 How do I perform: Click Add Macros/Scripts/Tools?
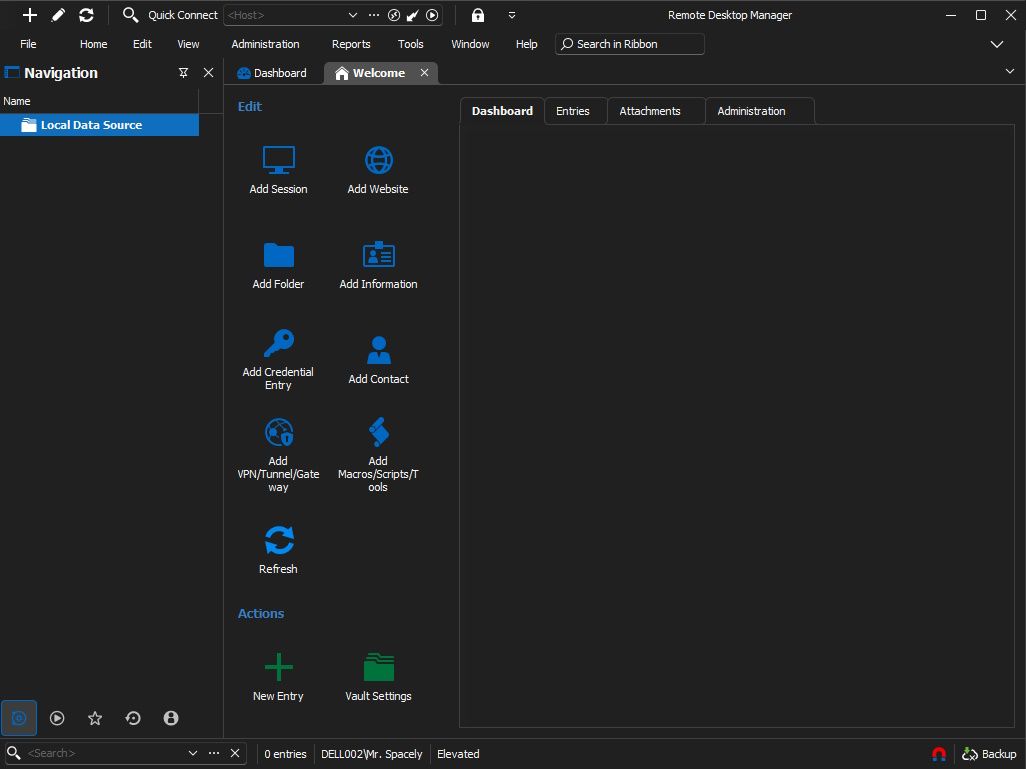click(x=378, y=456)
